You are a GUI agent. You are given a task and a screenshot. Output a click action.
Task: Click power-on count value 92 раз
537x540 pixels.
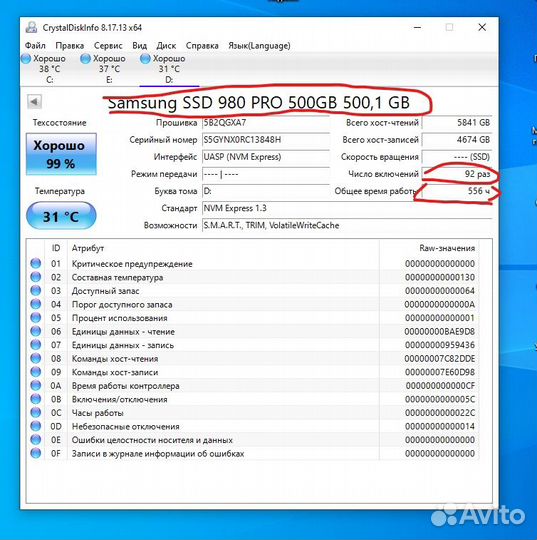[457, 174]
